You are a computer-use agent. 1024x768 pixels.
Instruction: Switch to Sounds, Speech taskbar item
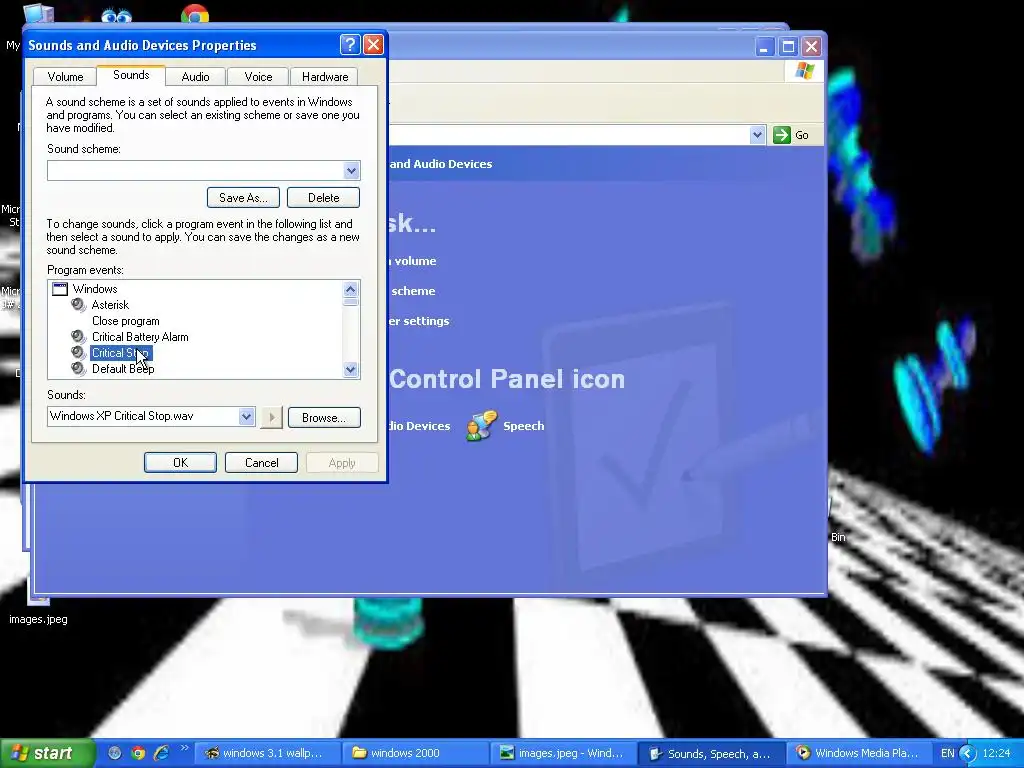pos(711,753)
